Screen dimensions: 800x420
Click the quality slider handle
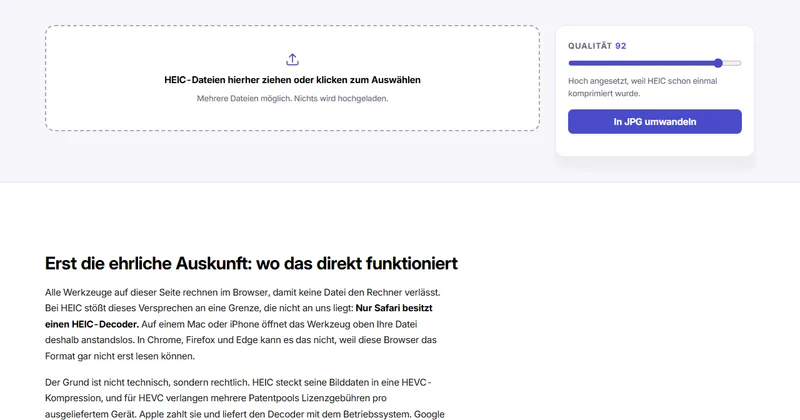coord(718,63)
